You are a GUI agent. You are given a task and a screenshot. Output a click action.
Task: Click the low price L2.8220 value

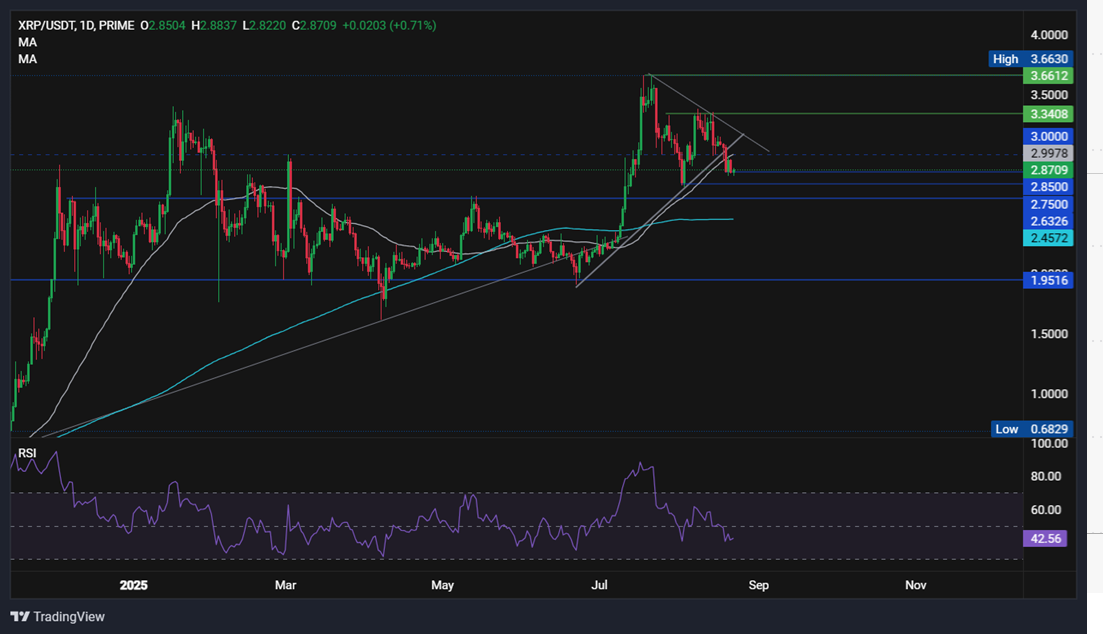(x=264, y=25)
